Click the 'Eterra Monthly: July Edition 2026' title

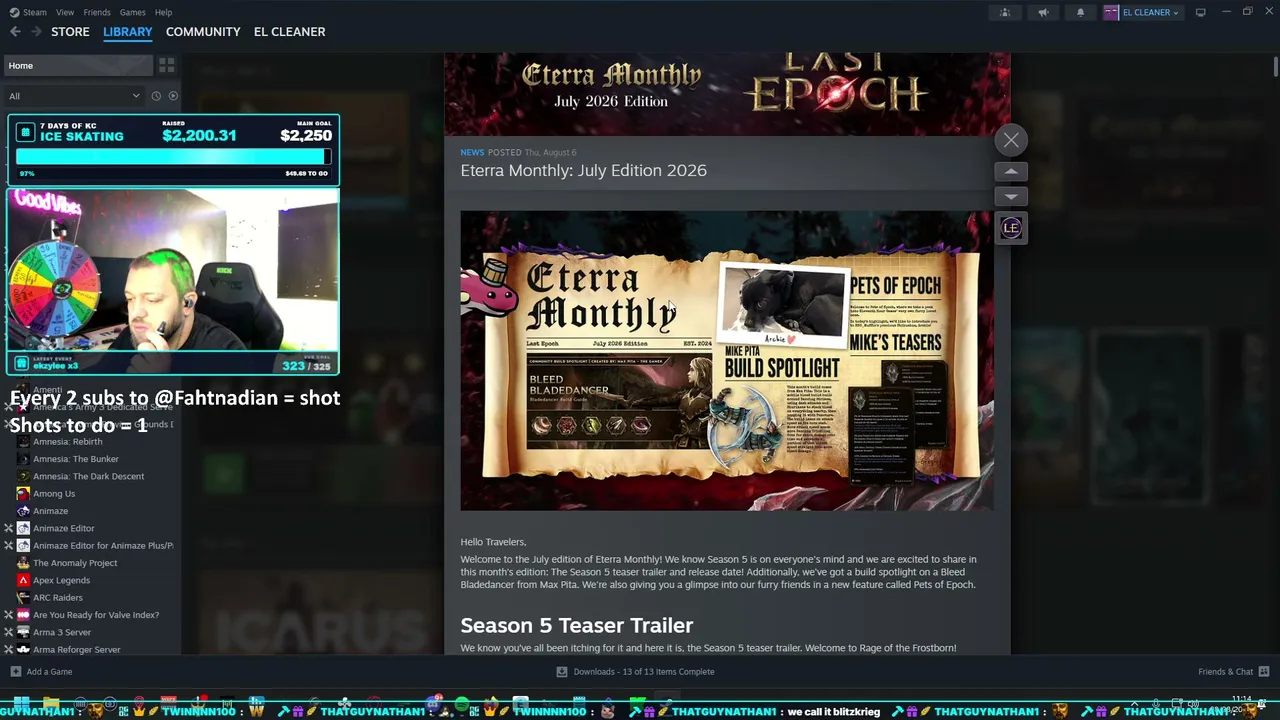click(583, 170)
